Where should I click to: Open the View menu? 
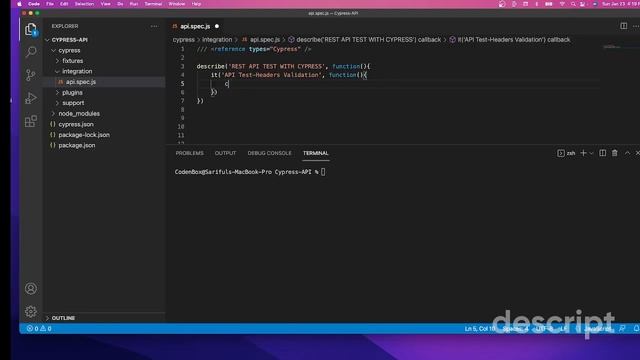coord(105,4)
